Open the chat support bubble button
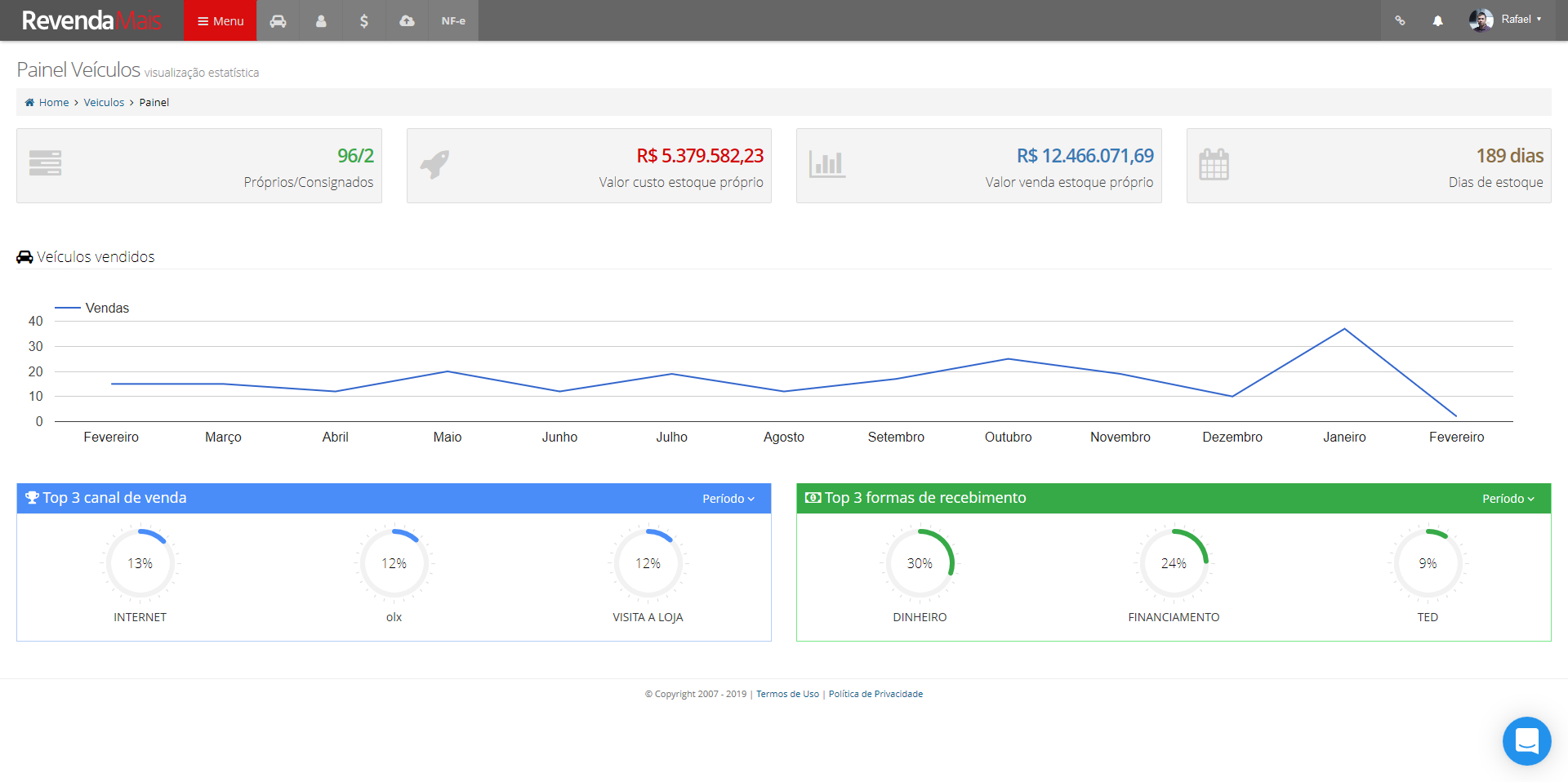The height and width of the screenshot is (782, 1568). pos(1526,740)
